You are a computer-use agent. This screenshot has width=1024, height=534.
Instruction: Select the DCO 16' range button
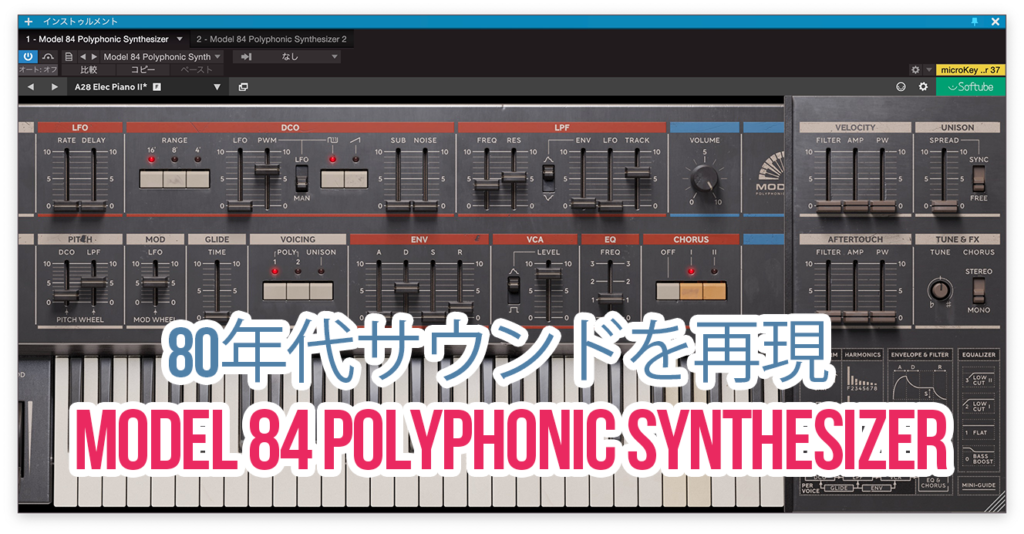pyautogui.click(x=151, y=179)
